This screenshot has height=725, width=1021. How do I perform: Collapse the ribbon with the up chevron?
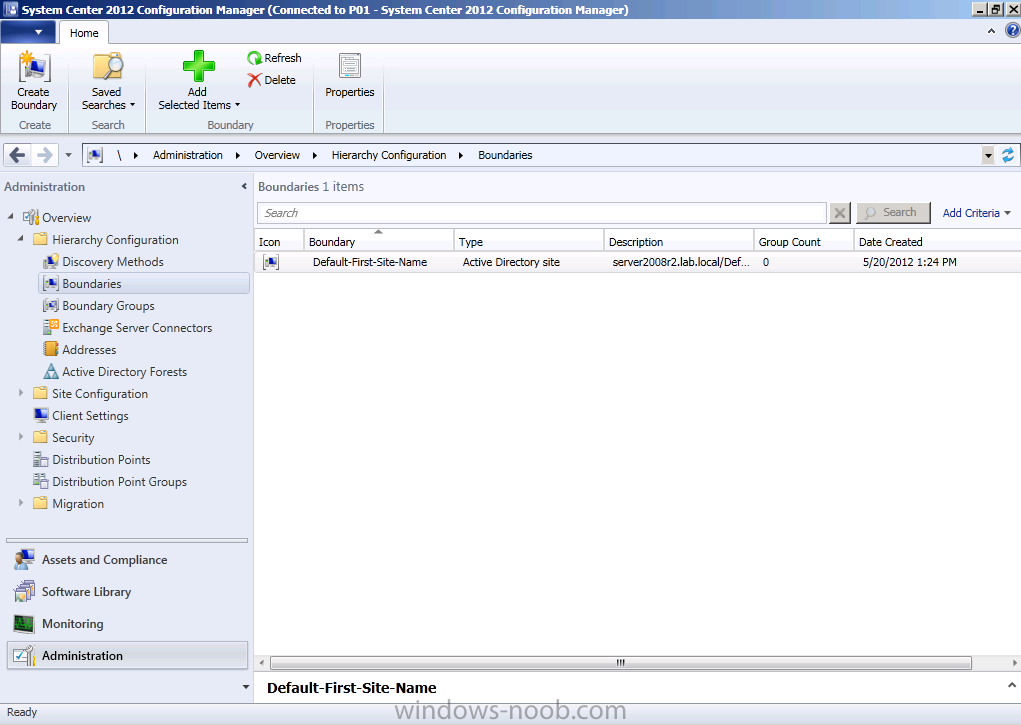coord(991,31)
